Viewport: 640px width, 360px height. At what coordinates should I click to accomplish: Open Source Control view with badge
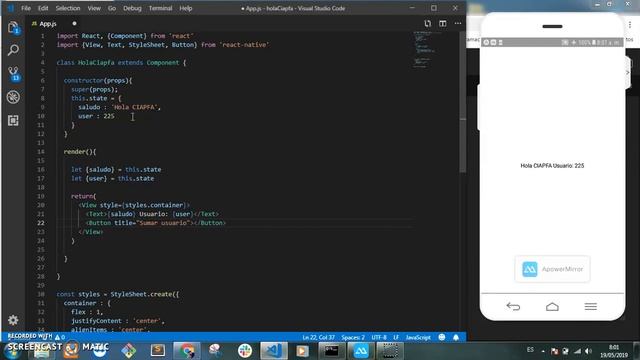pyautogui.click(x=13, y=74)
